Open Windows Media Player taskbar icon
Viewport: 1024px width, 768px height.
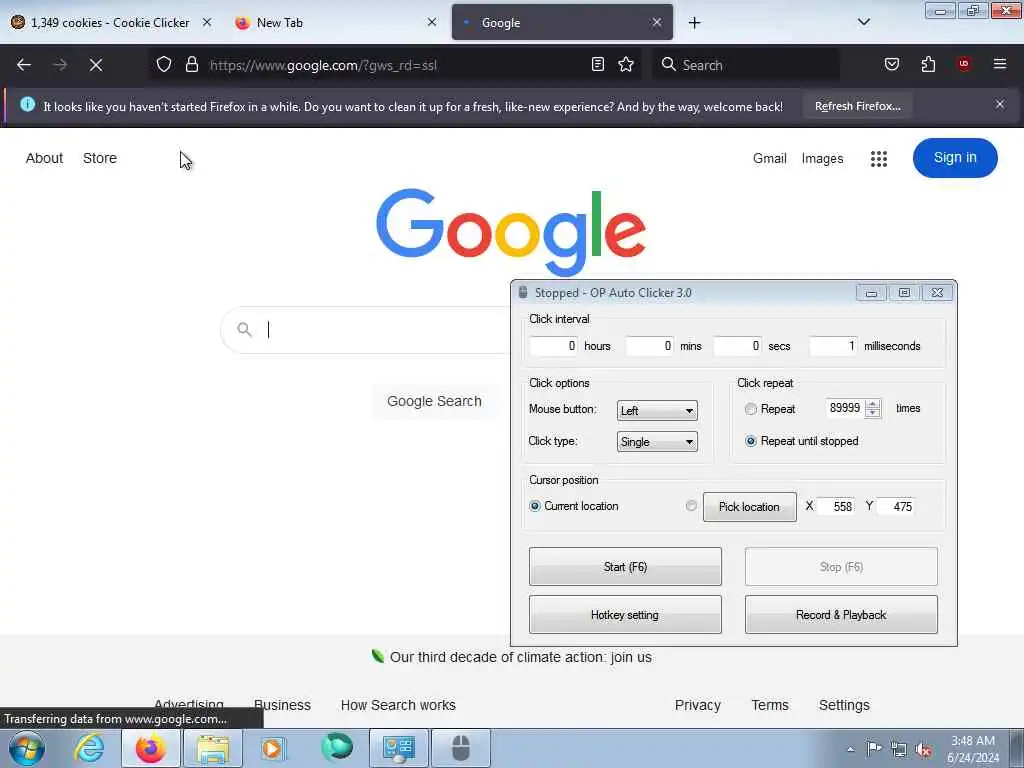273,748
